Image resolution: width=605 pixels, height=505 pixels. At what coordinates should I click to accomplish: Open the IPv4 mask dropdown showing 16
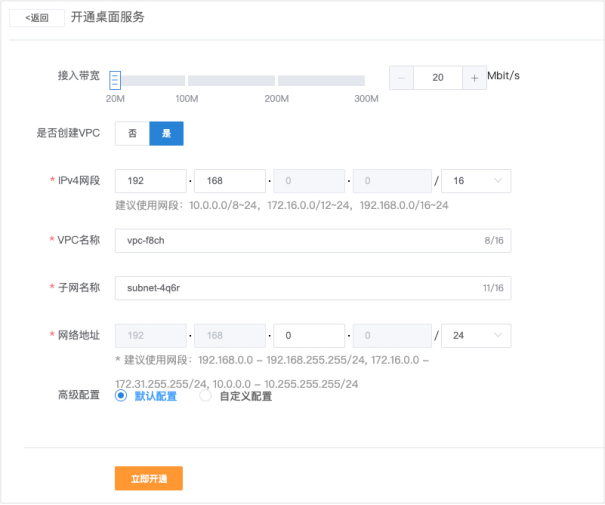point(476,181)
